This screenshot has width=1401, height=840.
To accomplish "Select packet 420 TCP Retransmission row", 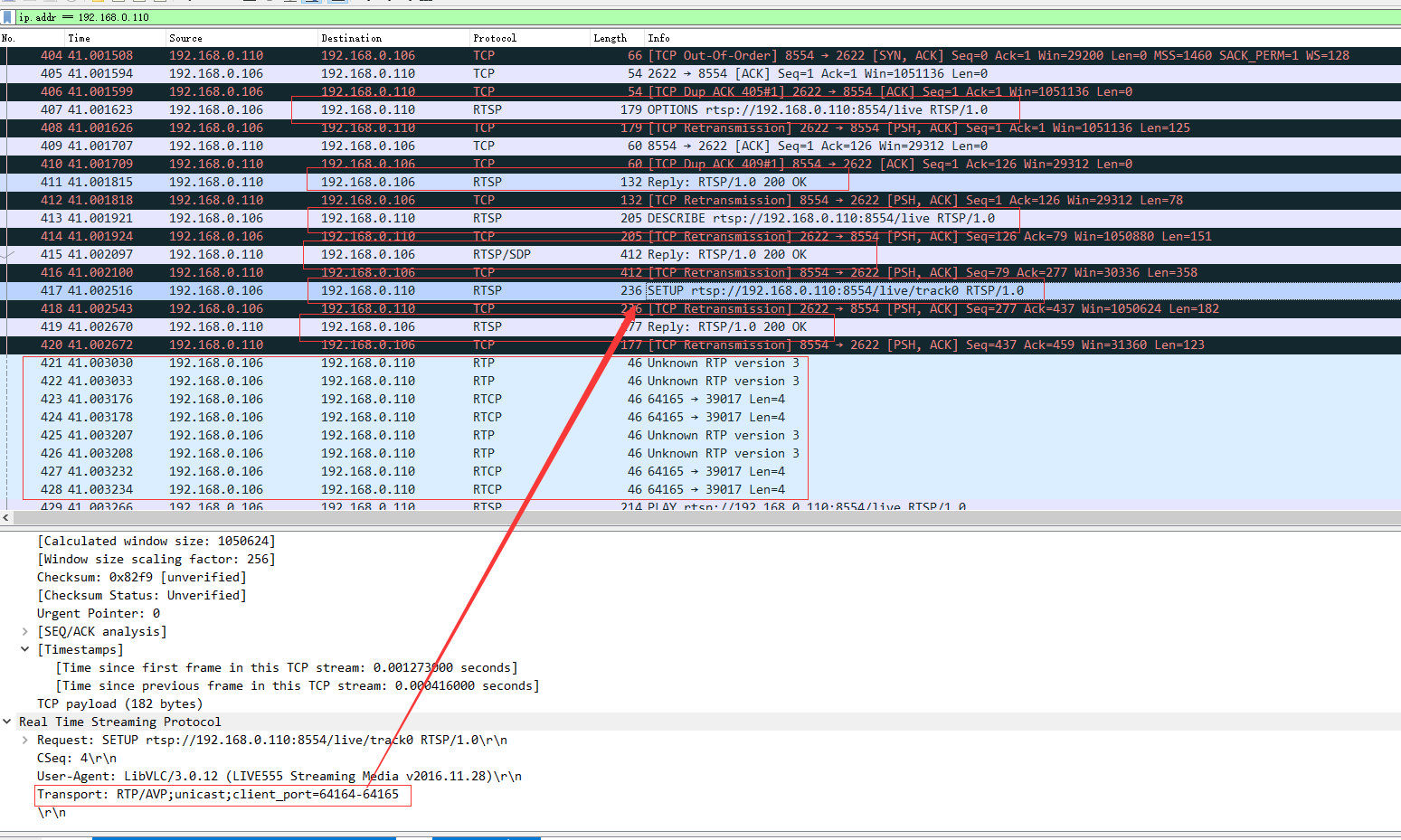I will 700,344.
